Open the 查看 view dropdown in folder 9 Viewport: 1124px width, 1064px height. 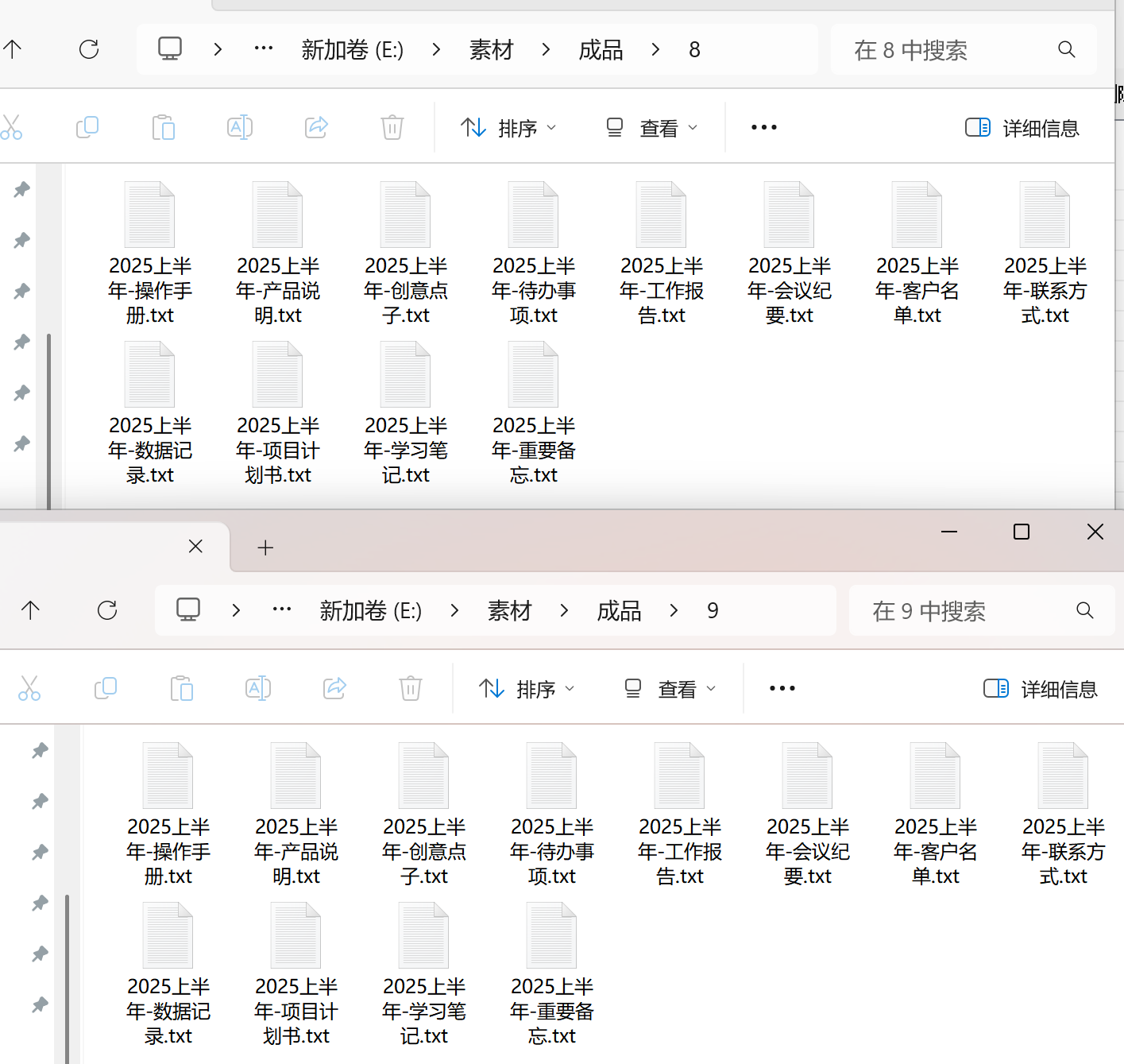click(x=670, y=688)
